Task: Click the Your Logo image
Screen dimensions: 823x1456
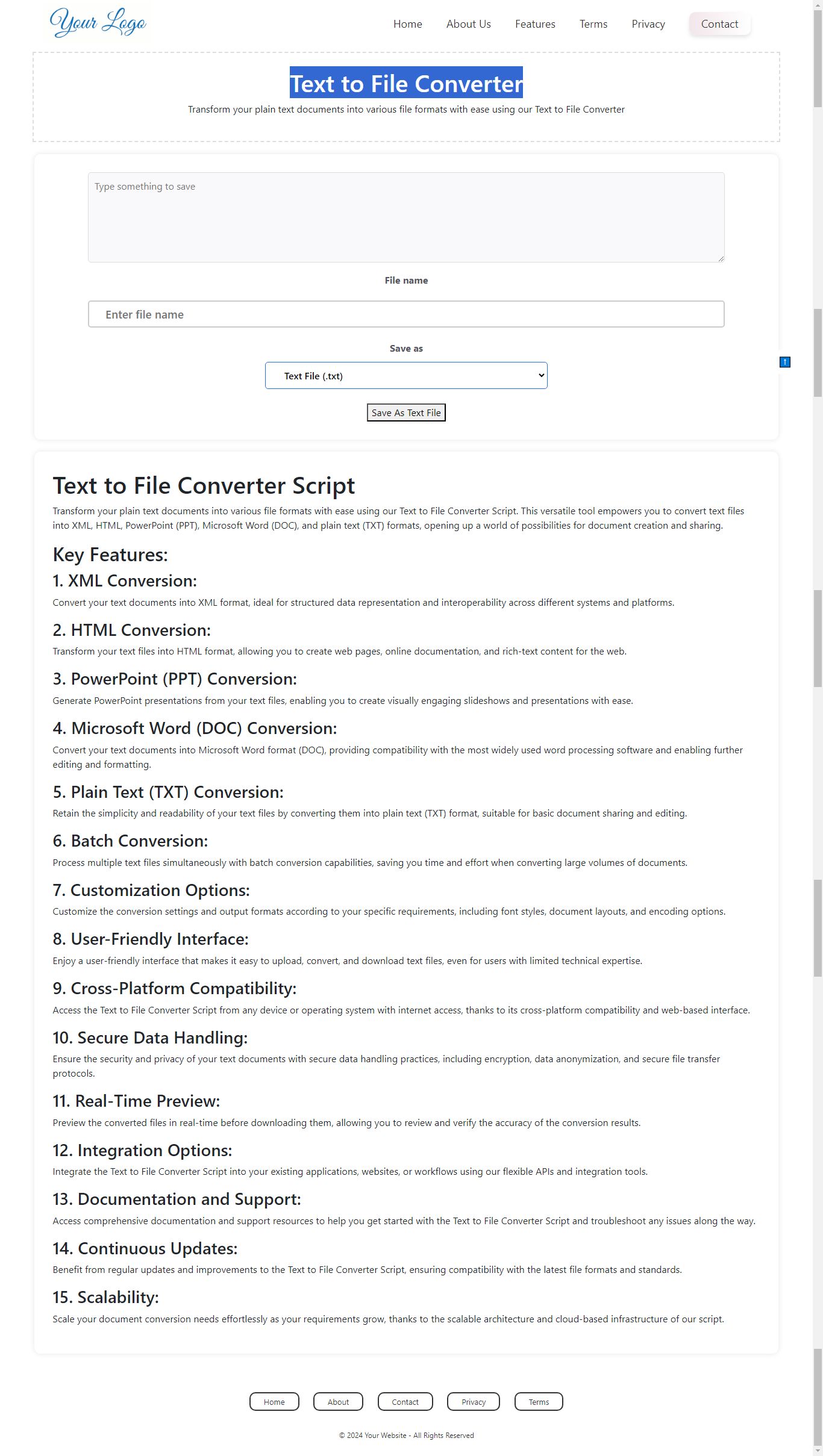Action: coord(98,23)
